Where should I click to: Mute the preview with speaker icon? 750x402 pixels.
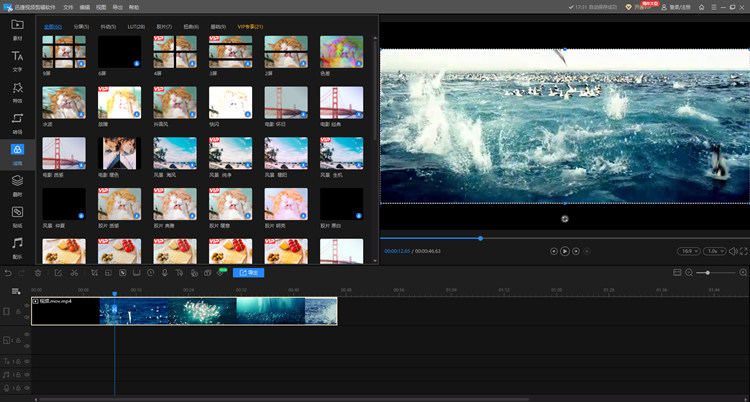(x=733, y=251)
